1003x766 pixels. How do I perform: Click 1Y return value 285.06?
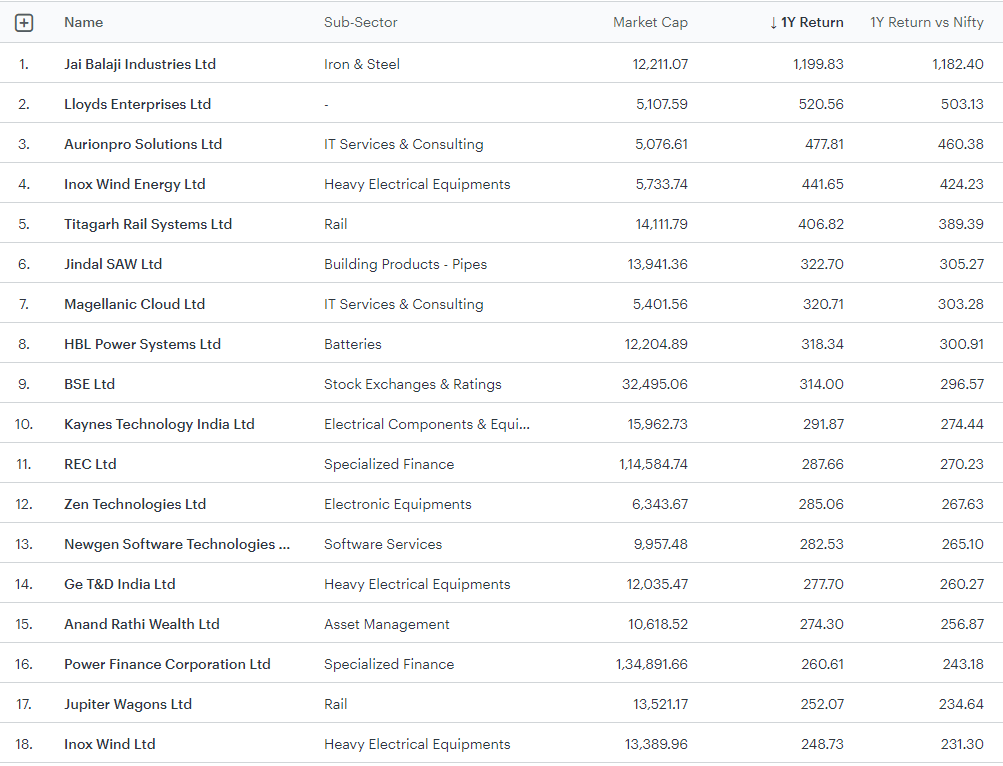click(x=821, y=504)
